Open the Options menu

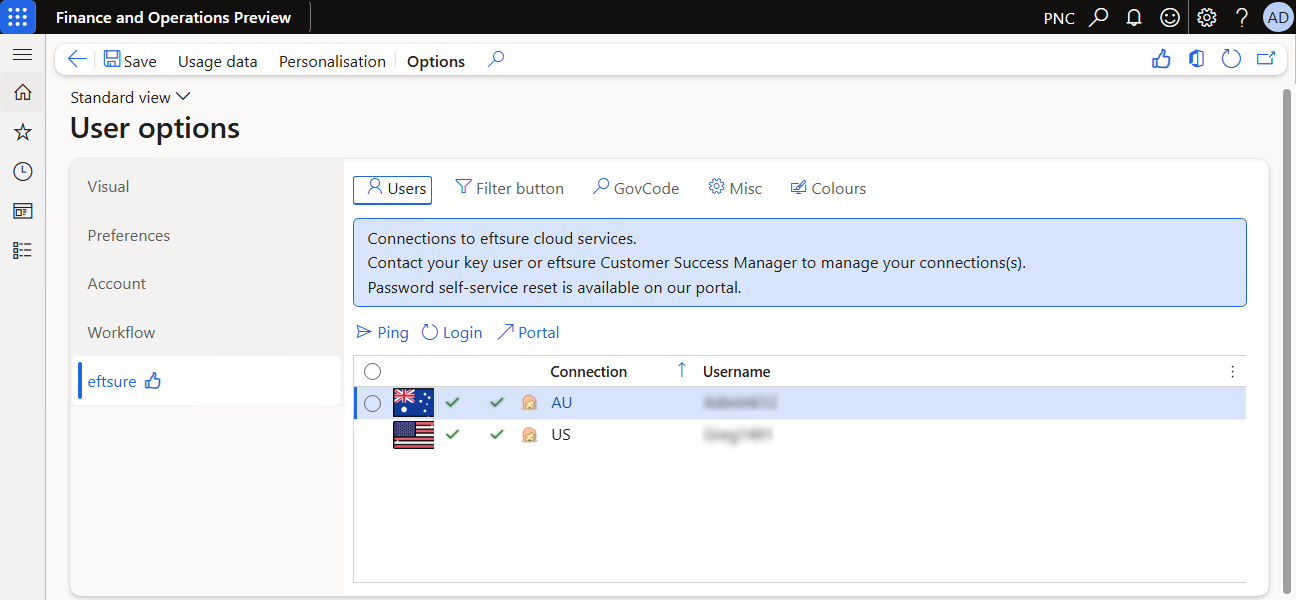(436, 61)
